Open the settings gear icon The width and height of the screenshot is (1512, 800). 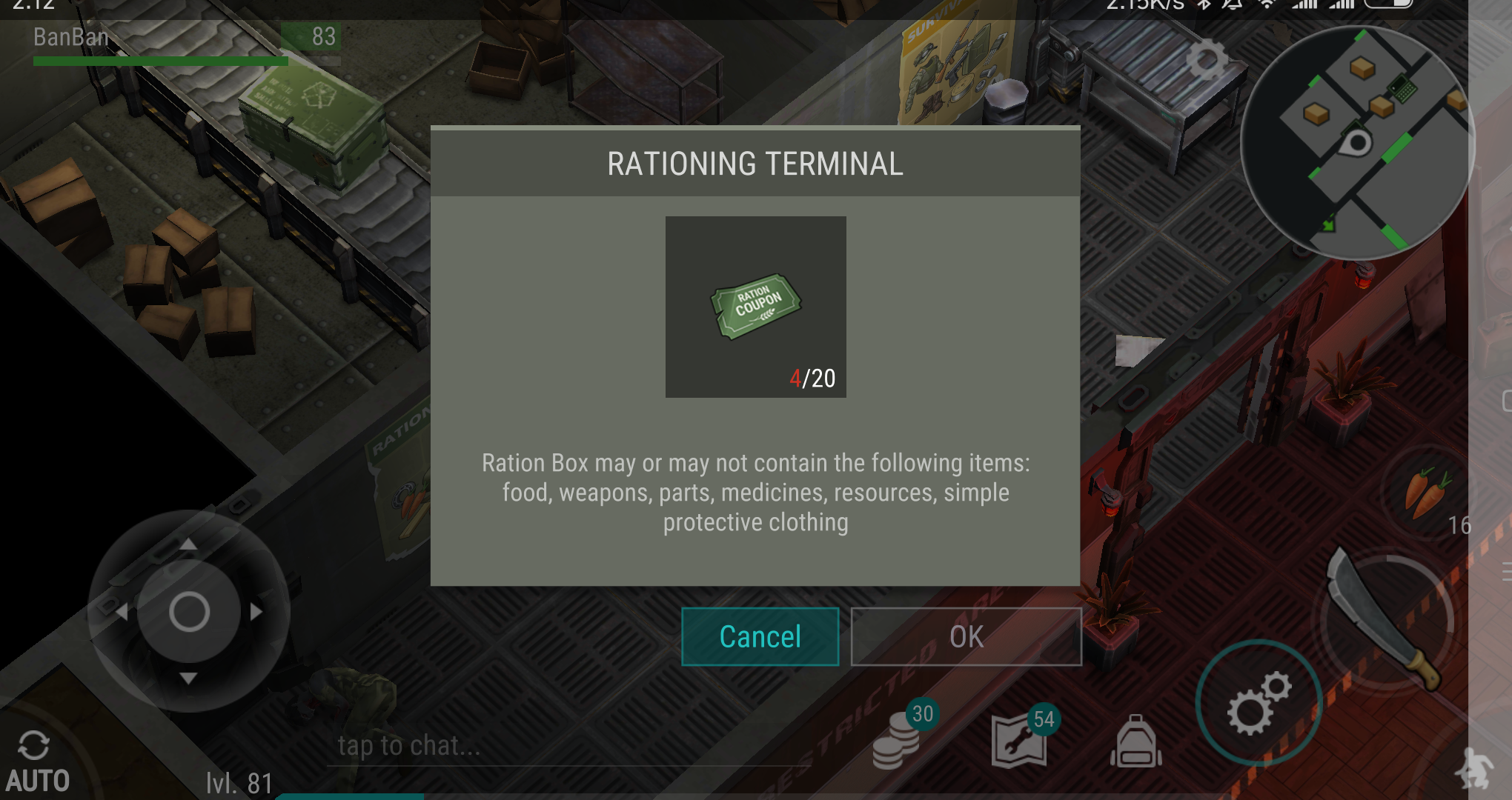[x=1207, y=61]
